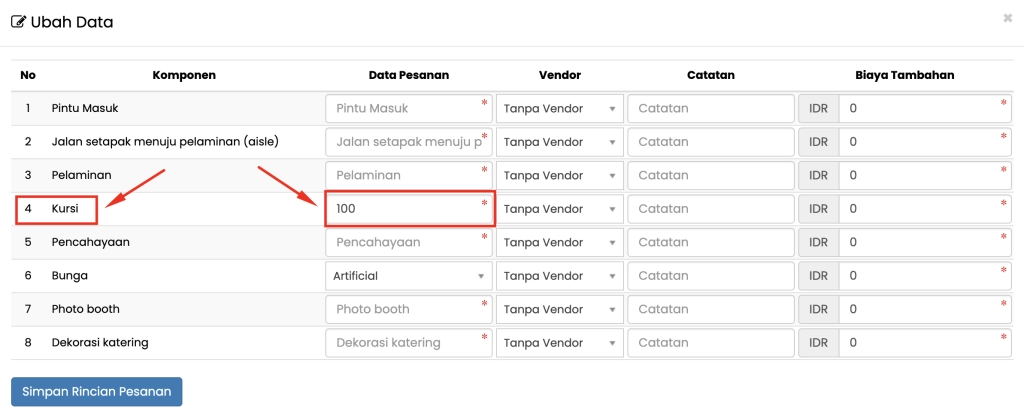Click the edit icon beside Ubah Data

click(18, 22)
